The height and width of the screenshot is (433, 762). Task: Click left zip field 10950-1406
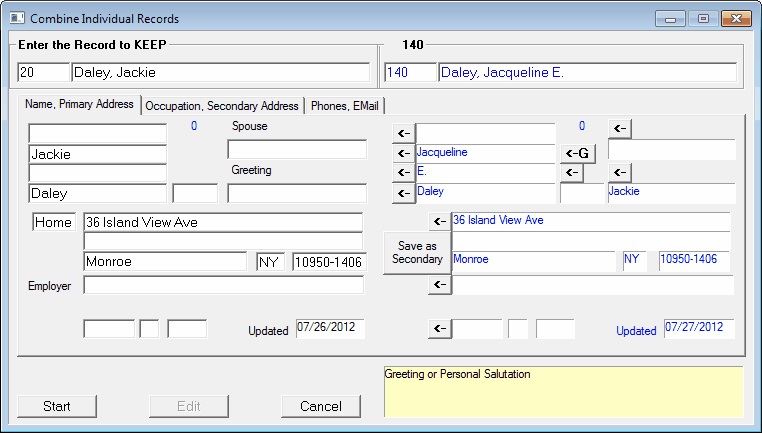click(x=329, y=262)
